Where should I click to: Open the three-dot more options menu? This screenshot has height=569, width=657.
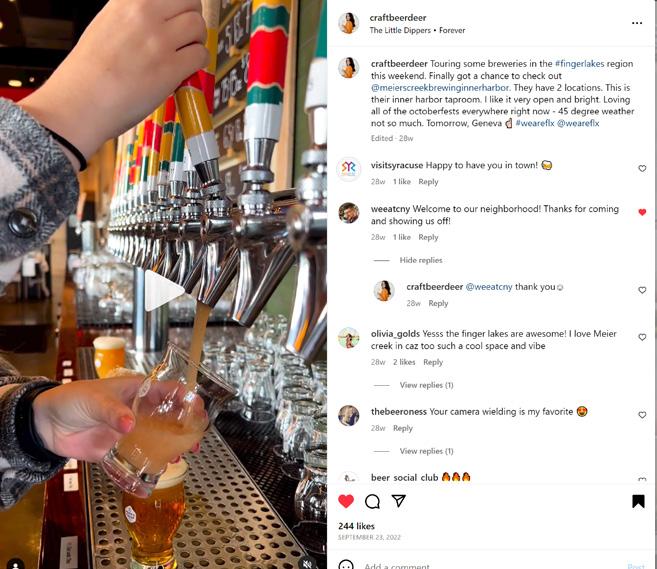coord(636,23)
